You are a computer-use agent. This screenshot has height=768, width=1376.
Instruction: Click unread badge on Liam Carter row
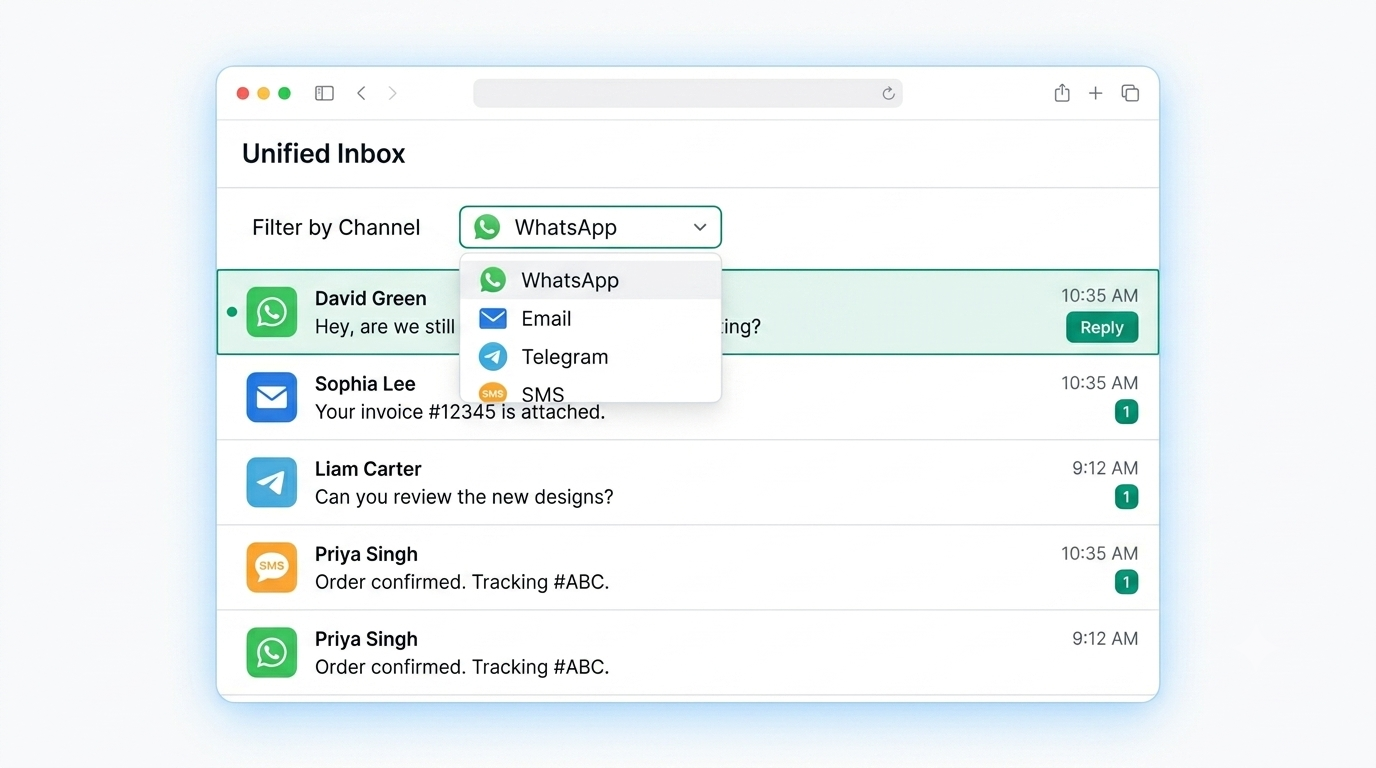click(1126, 497)
